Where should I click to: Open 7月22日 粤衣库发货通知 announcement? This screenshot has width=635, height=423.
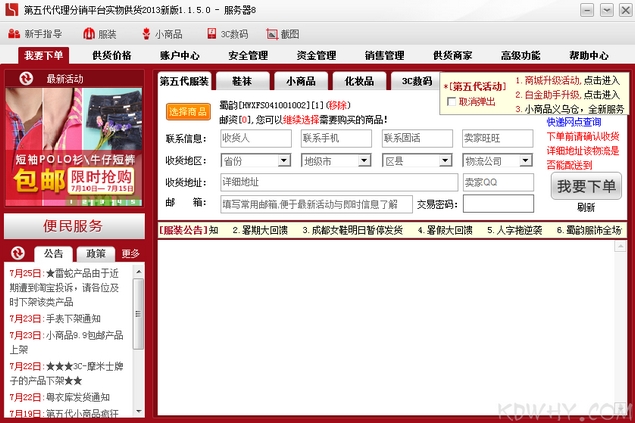coord(60,397)
